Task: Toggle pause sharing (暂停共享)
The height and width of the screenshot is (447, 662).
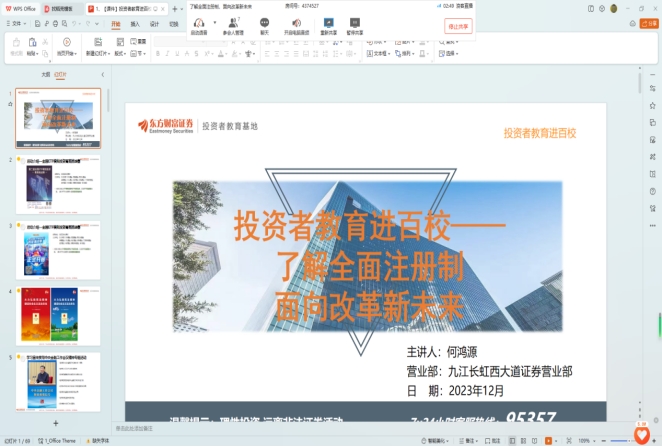Action: point(355,25)
